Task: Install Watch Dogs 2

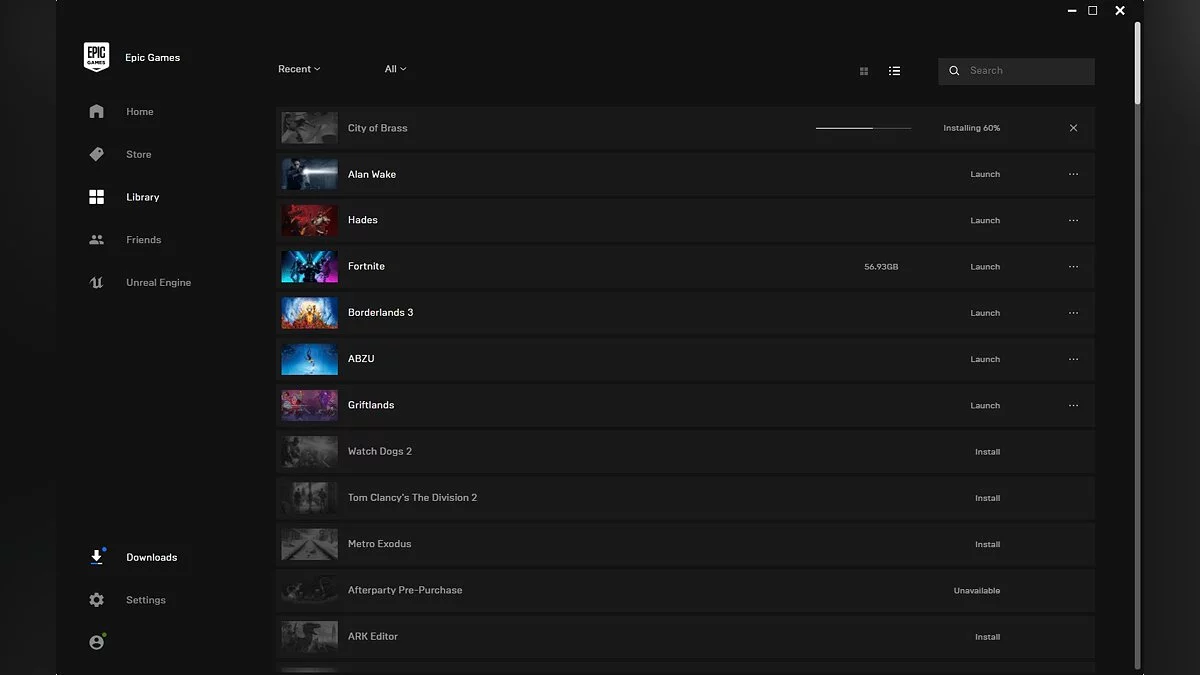Action: coord(987,452)
